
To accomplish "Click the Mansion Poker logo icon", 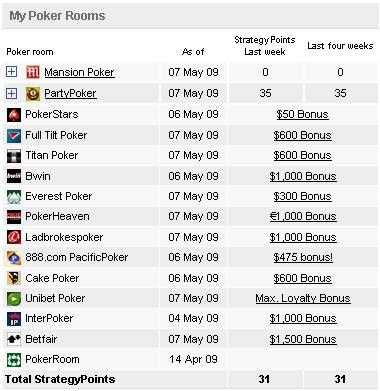I will [33, 72].
